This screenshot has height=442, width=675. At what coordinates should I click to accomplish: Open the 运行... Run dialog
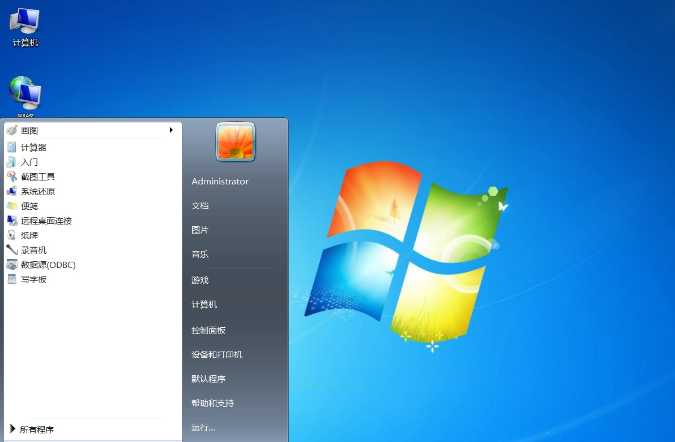(203, 427)
